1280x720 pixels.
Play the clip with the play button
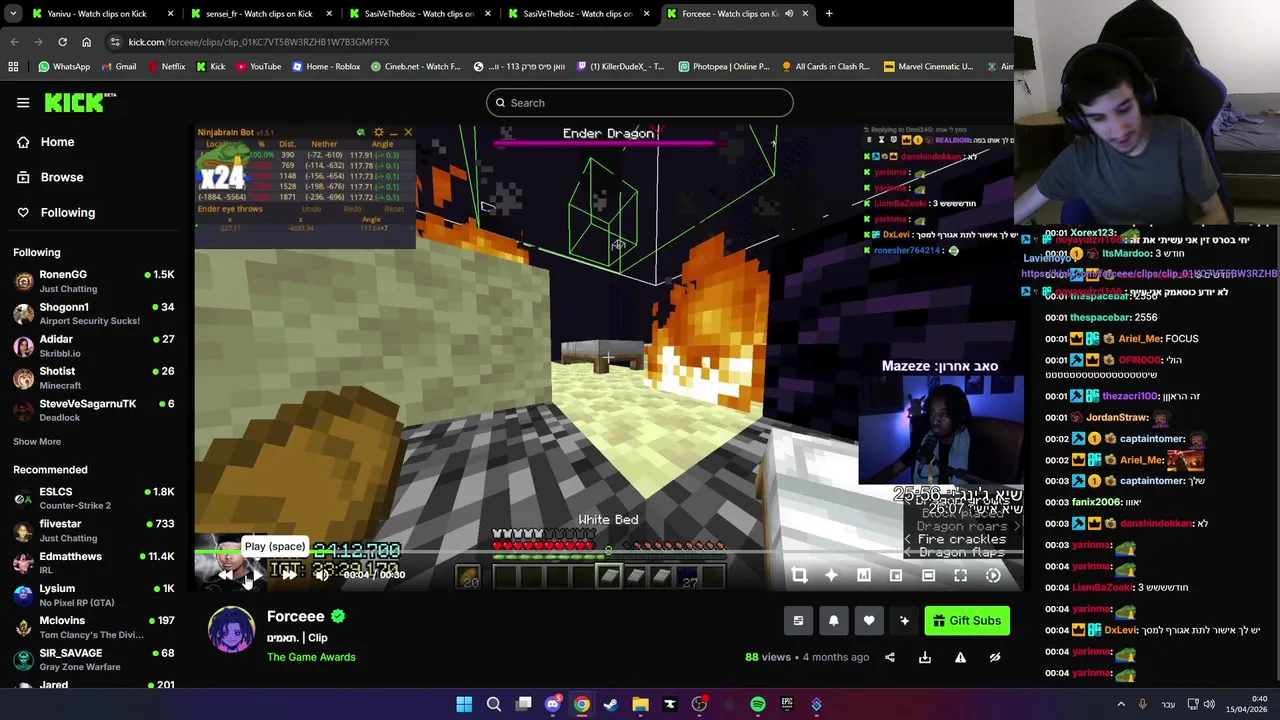(256, 575)
